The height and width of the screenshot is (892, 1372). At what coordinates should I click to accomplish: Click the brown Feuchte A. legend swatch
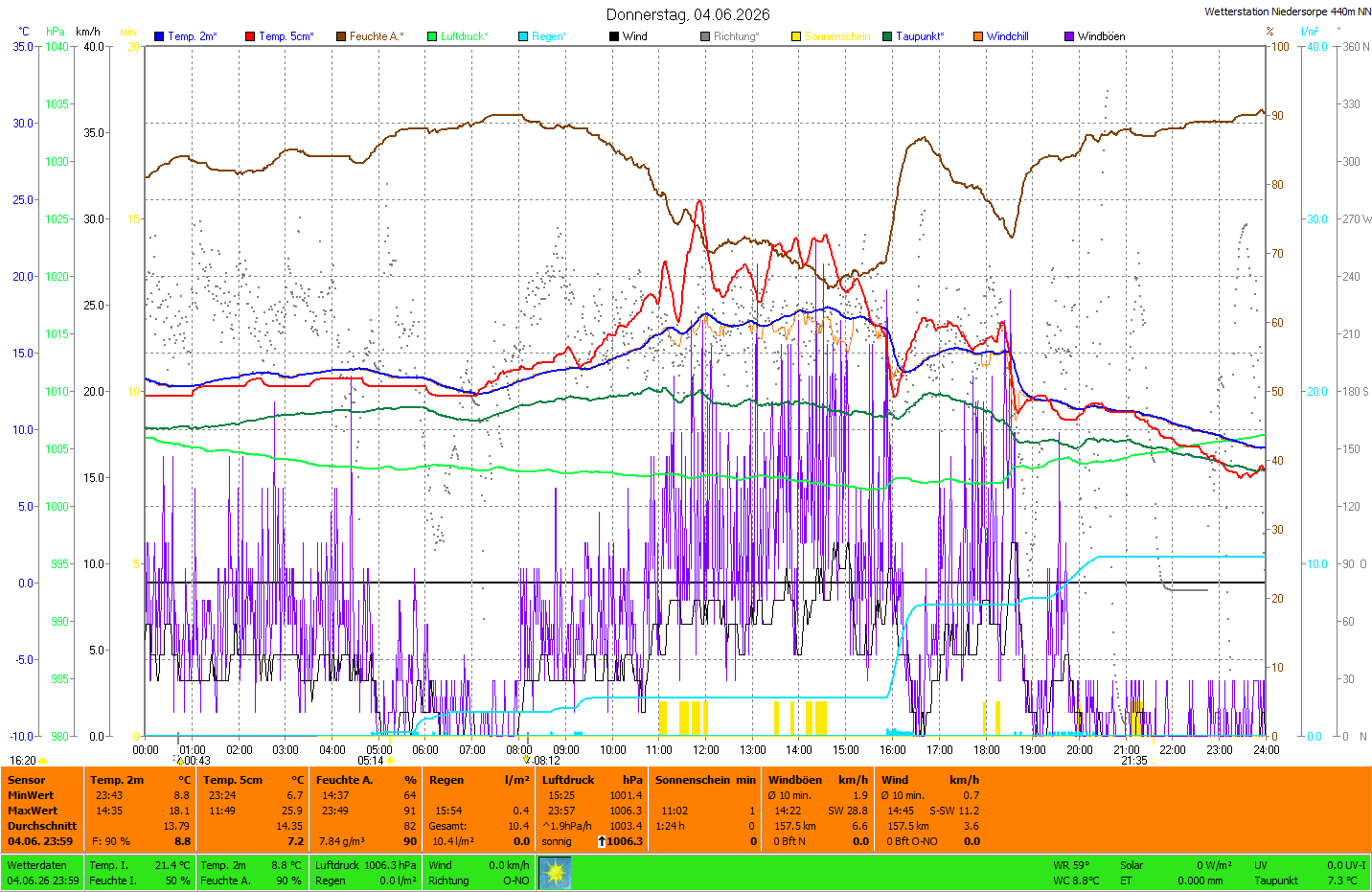click(x=341, y=36)
